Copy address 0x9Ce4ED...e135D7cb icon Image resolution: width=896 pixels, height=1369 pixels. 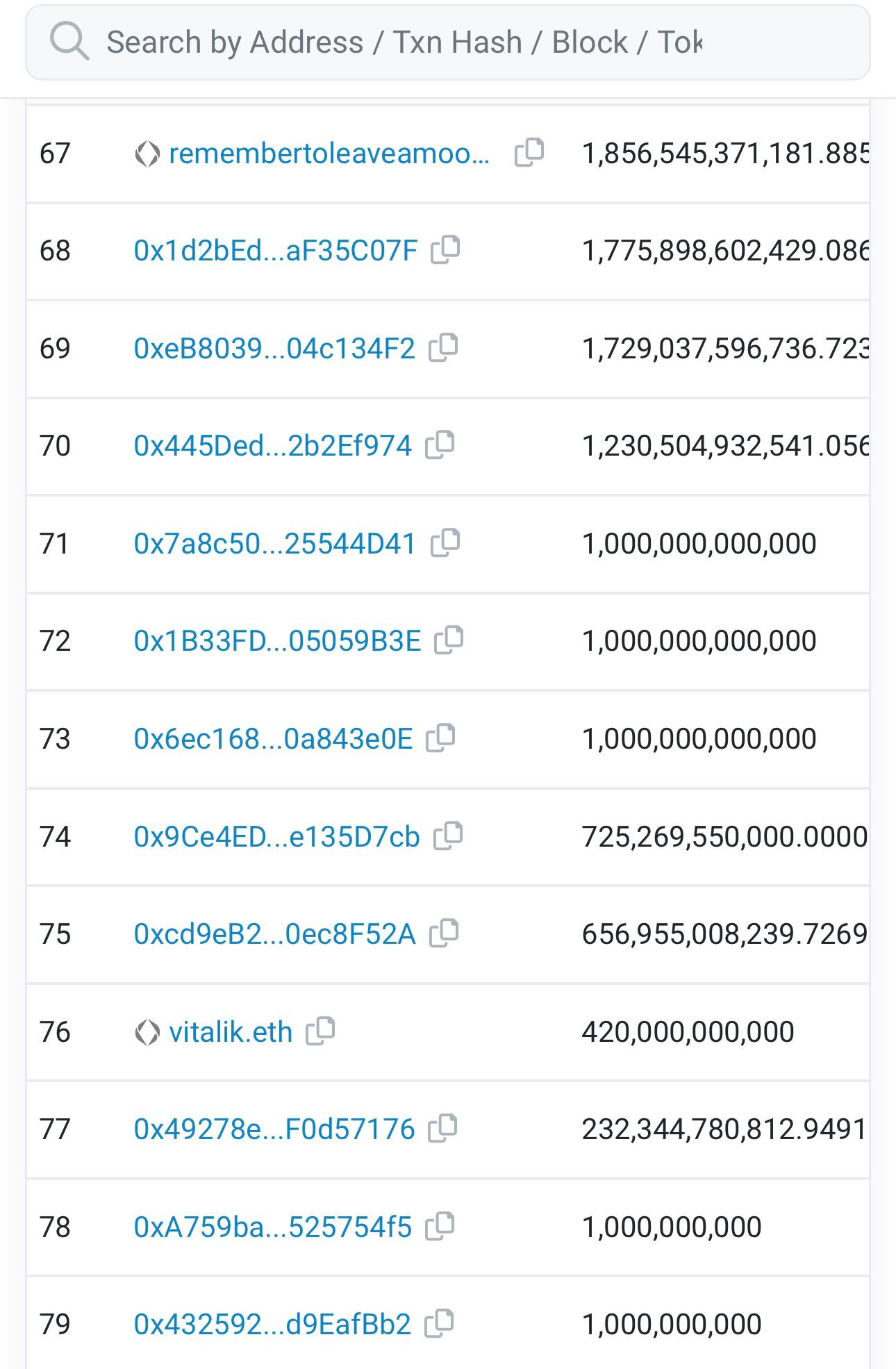448,836
